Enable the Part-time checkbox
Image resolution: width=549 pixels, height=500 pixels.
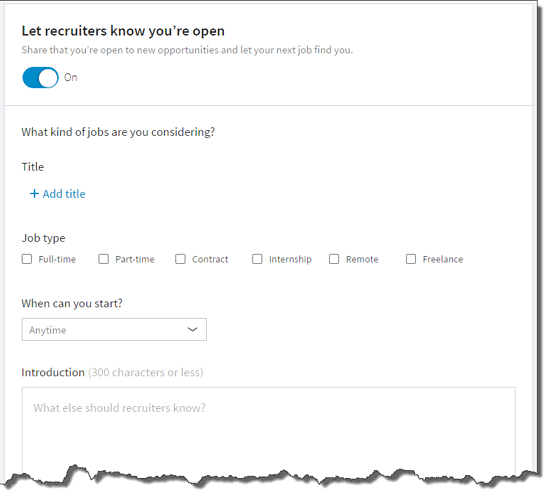pyautogui.click(x=104, y=259)
